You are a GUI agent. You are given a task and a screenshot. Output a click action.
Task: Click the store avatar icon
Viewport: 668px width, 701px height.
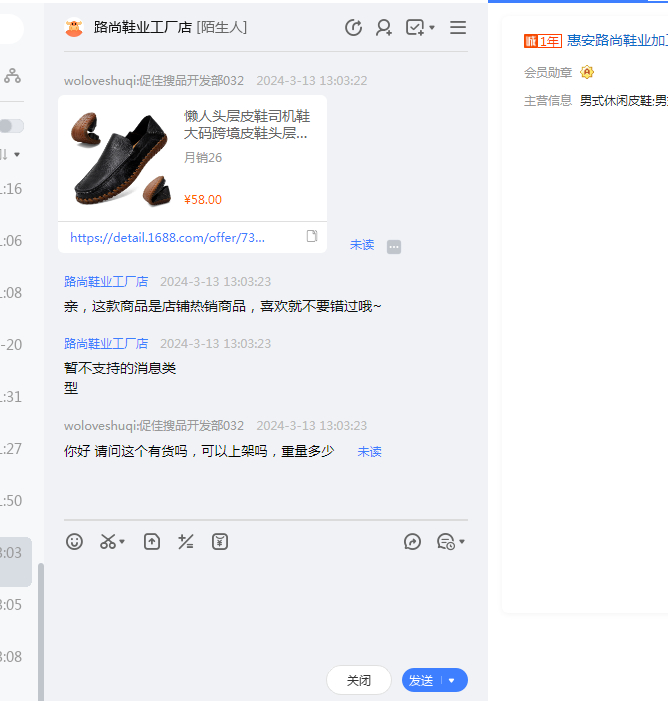(74, 28)
